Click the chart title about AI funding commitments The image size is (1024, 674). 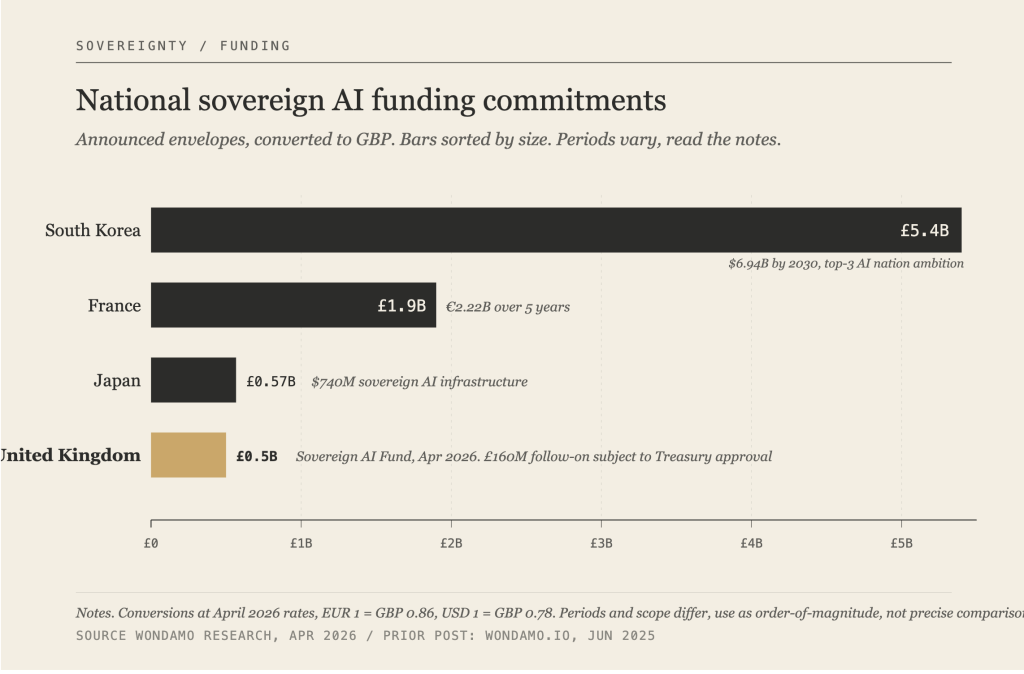pyautogui.click(x=371, y=101)
